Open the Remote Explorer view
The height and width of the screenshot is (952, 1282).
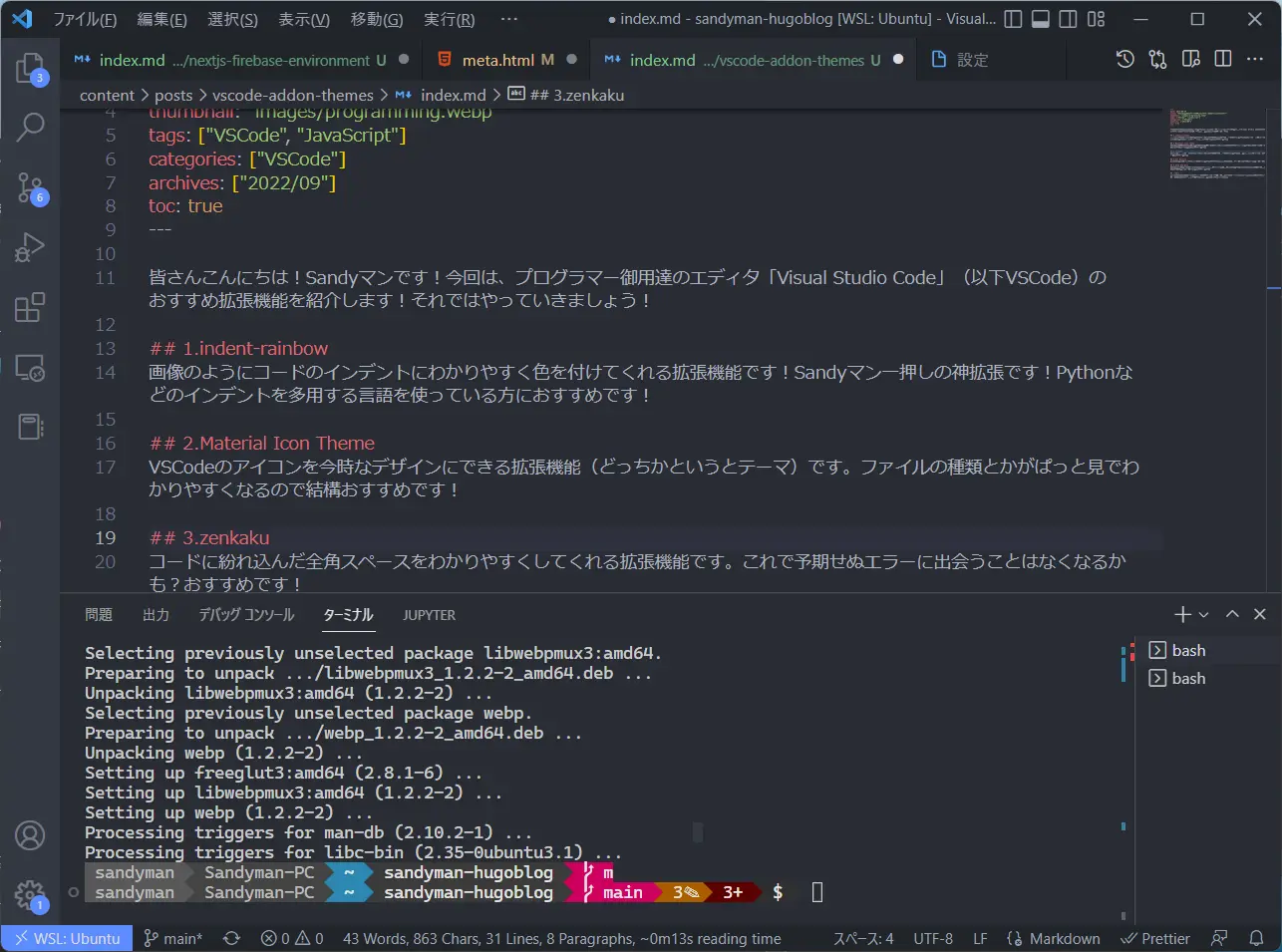click(x=30, y=367)
